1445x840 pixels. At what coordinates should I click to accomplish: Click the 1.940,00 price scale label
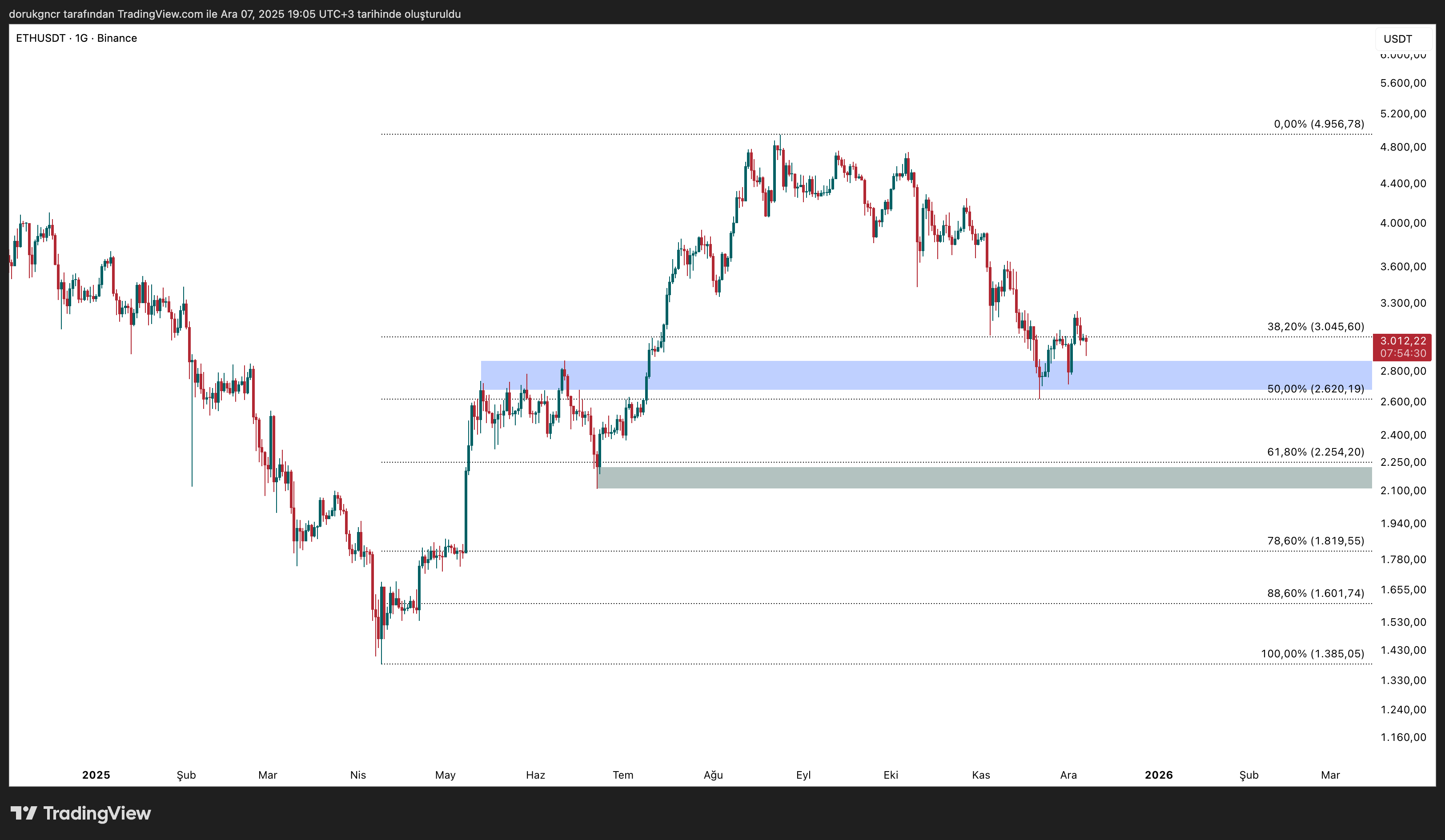(x=1403, y=524)
